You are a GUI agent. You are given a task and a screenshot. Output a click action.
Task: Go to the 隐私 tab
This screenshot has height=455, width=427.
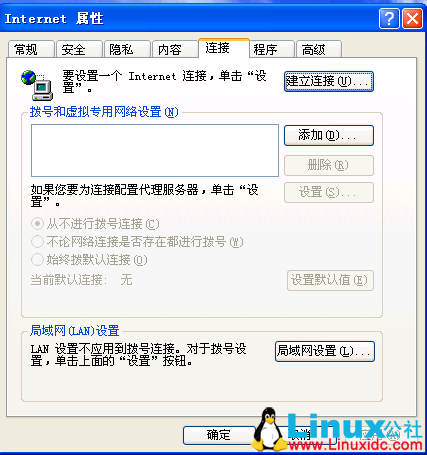click(x=127, y=49)
